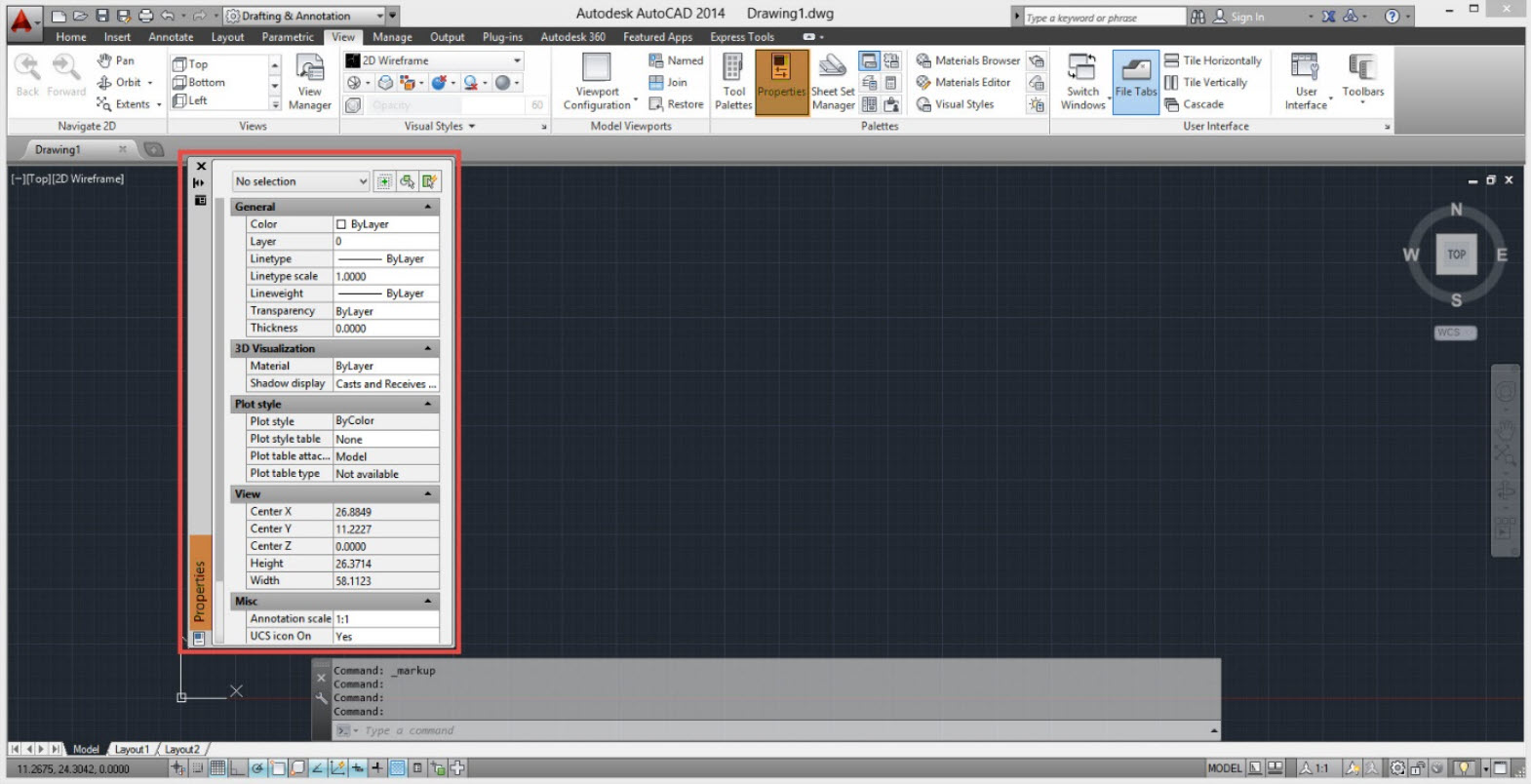Collapse the General section
The width and height of the screenshot is (1531, 784).
tap(427, 207)
